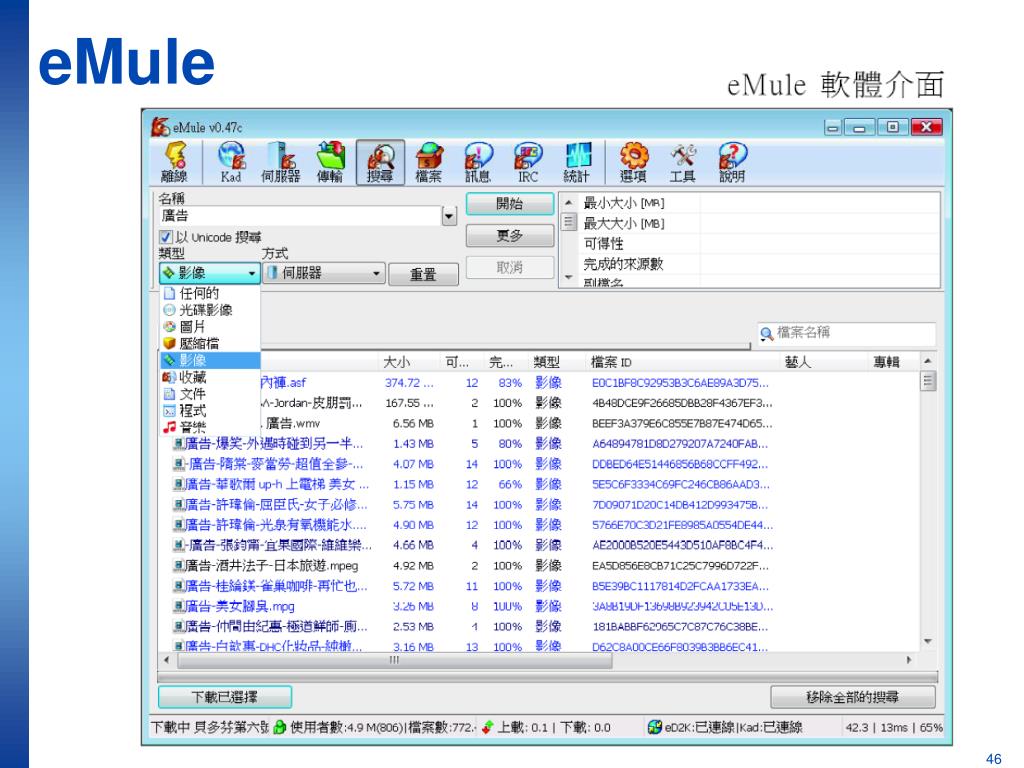Click the 開始 start search button
This screenshot has height=768, width=1024.
510,203
